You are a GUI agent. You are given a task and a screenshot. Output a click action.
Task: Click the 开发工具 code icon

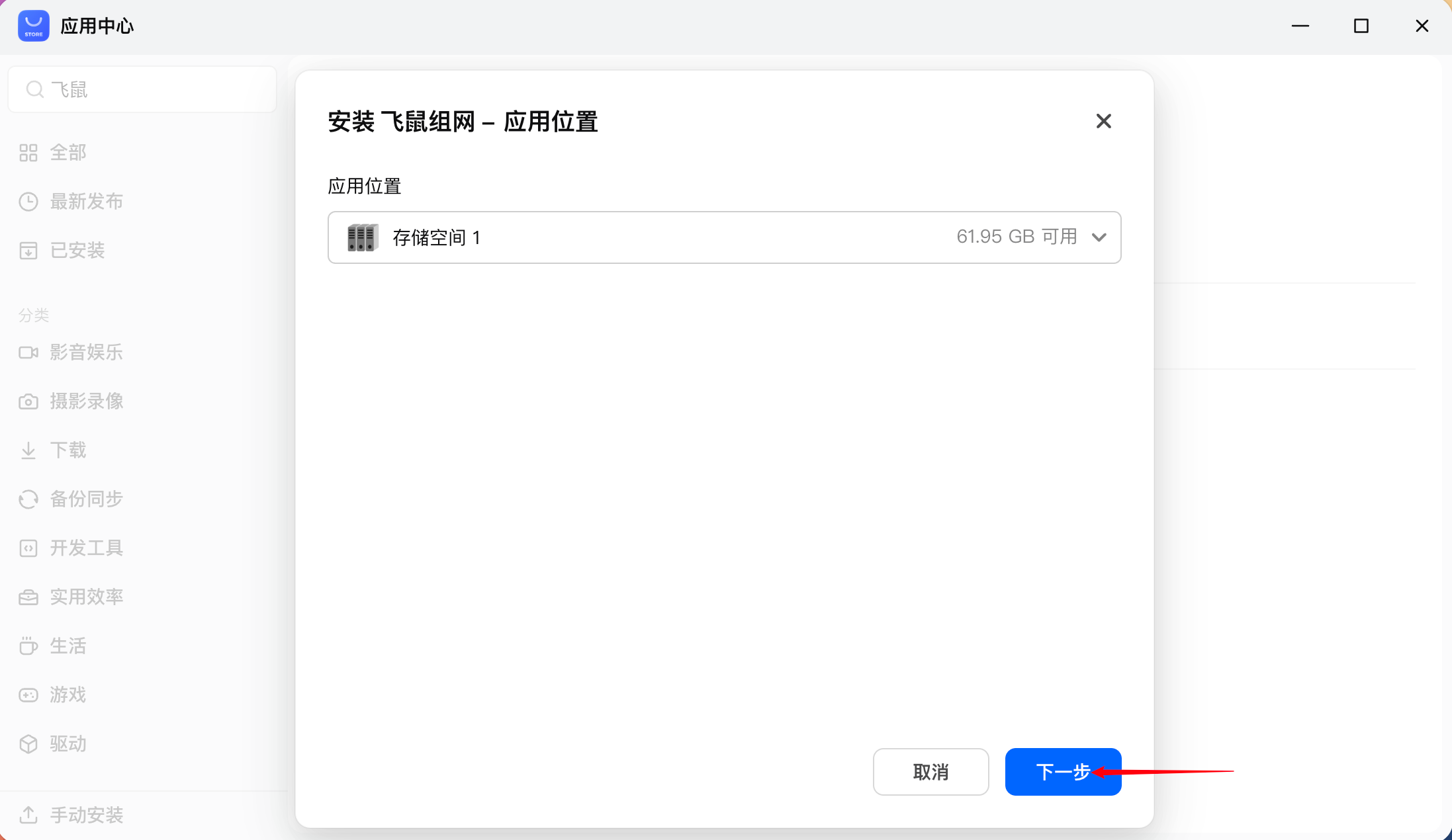[28, 548]
